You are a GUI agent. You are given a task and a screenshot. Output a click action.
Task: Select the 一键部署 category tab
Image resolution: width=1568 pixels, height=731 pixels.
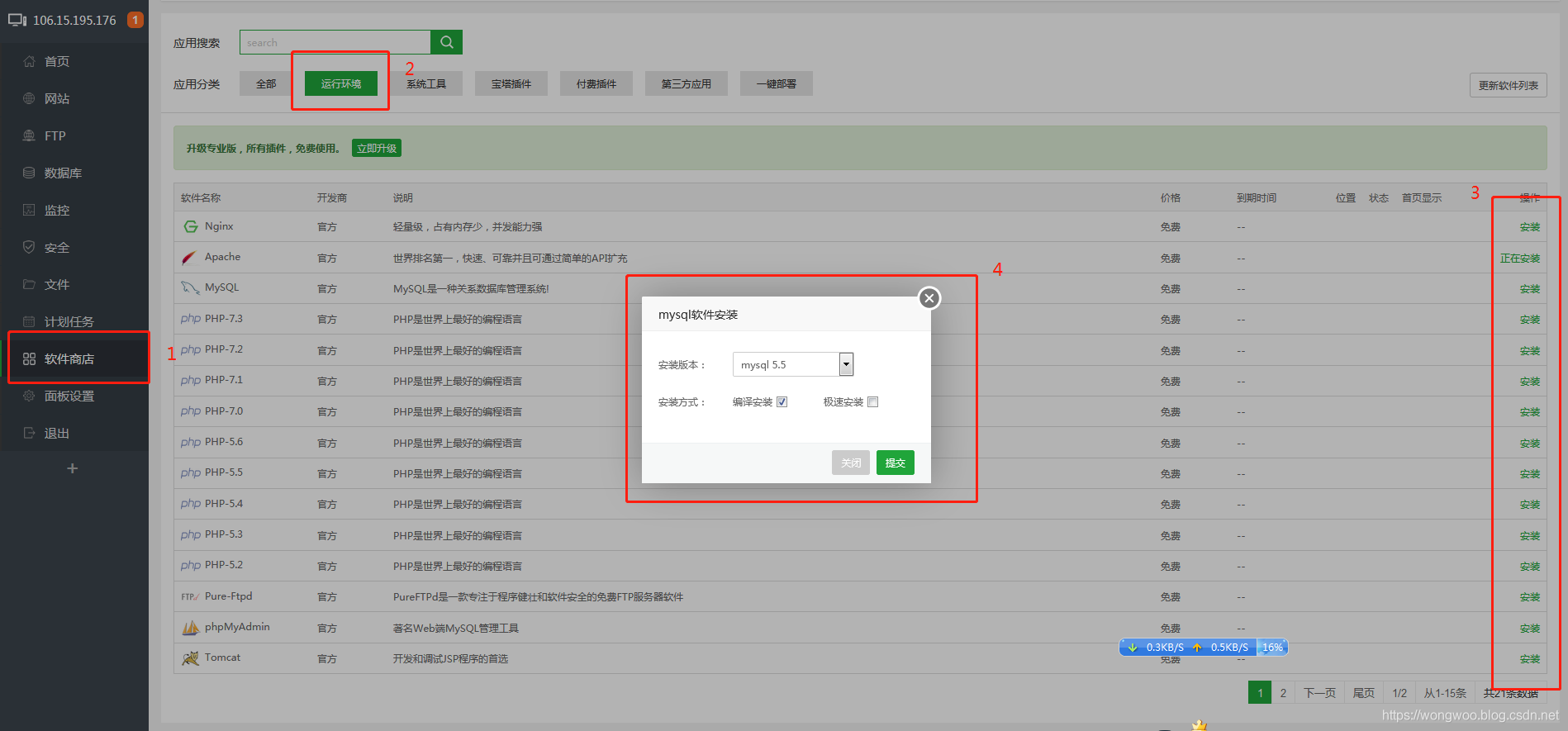click(777, 83)
